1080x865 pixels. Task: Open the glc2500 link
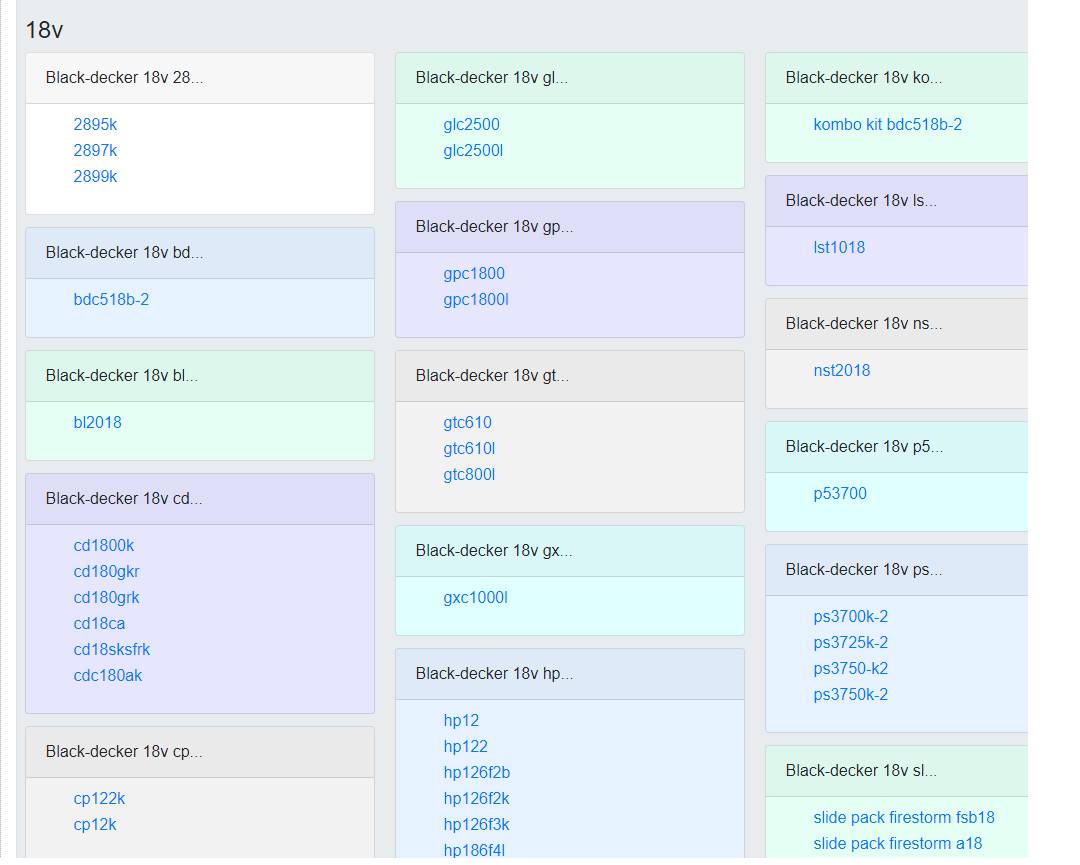(x=471, y=125)
